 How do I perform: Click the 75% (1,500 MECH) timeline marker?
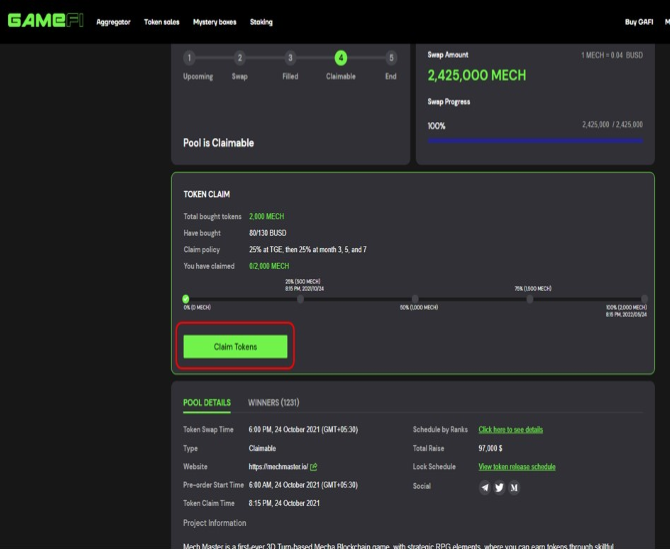point(530,299)
